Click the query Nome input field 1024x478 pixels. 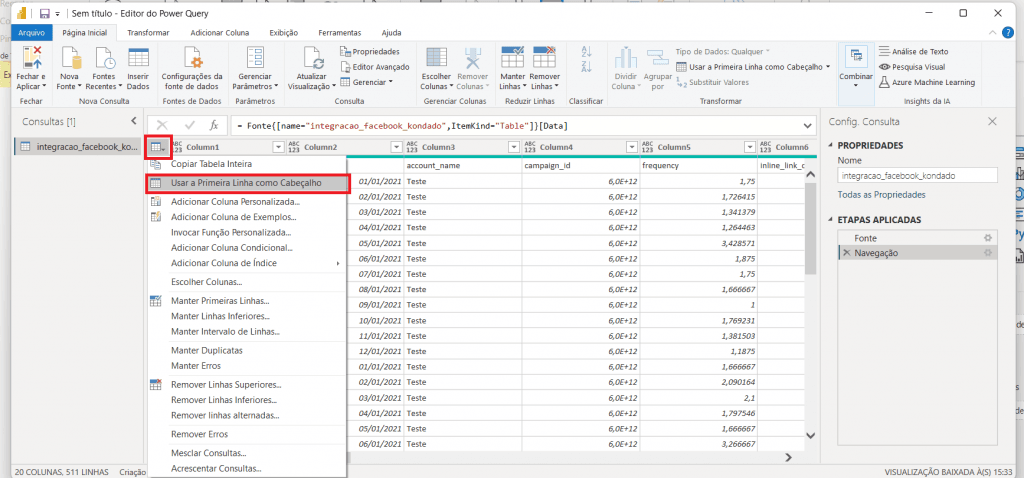(x=918, y=175)
